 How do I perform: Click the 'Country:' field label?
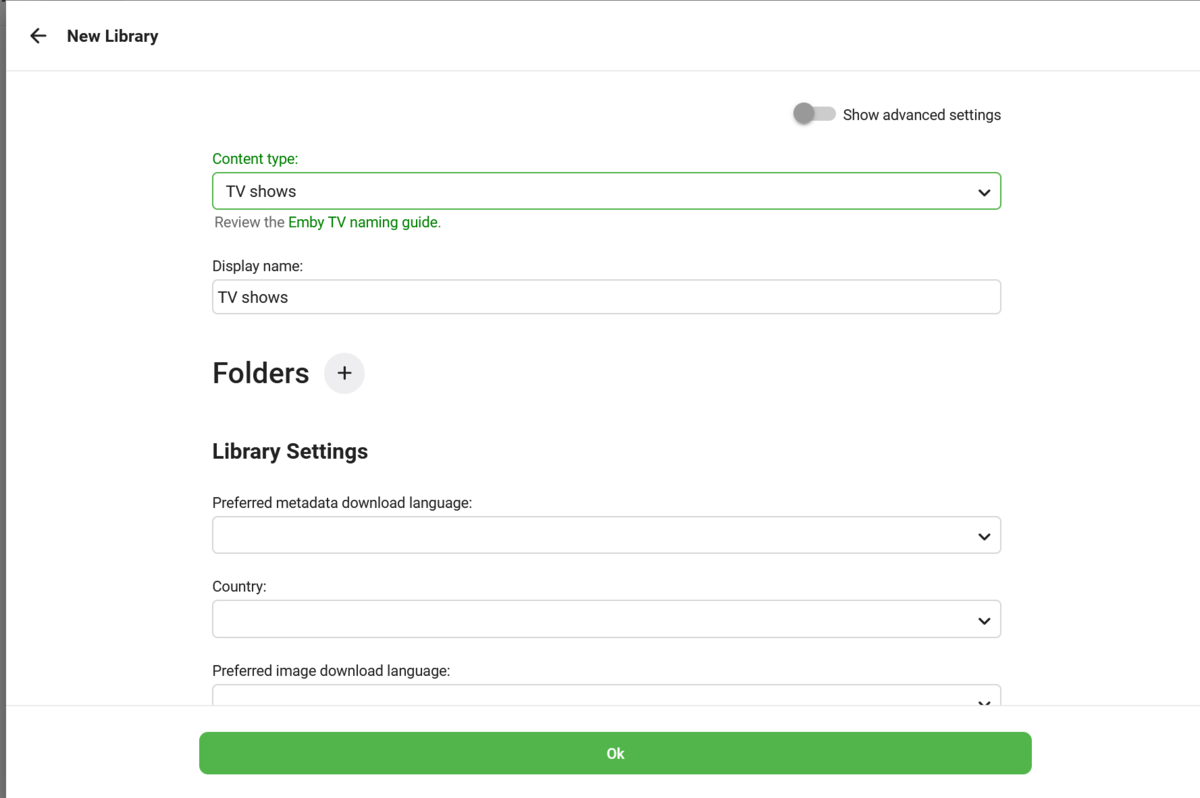239,587
